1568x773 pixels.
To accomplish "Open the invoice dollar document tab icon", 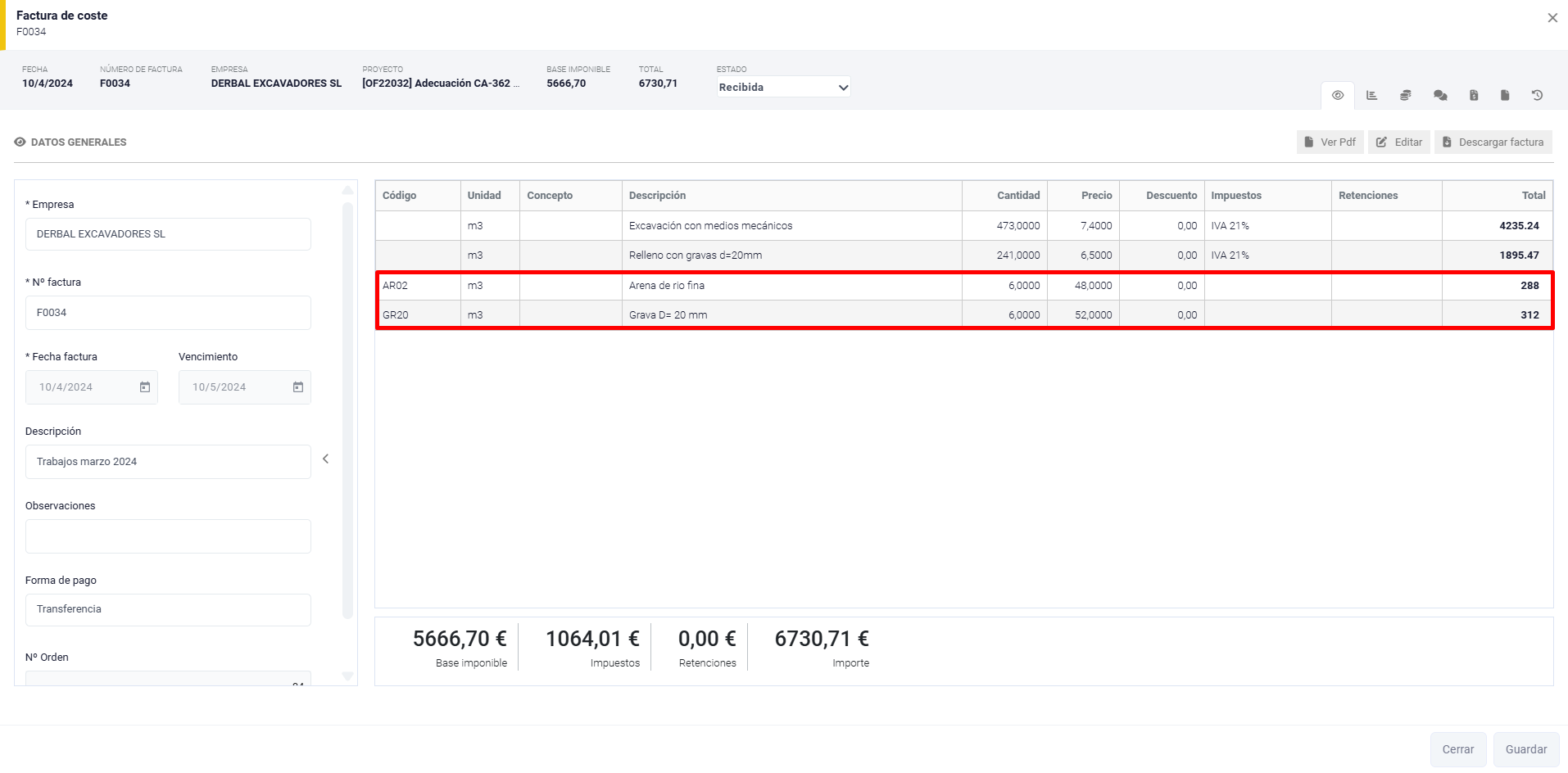I will pos(1473,96).
